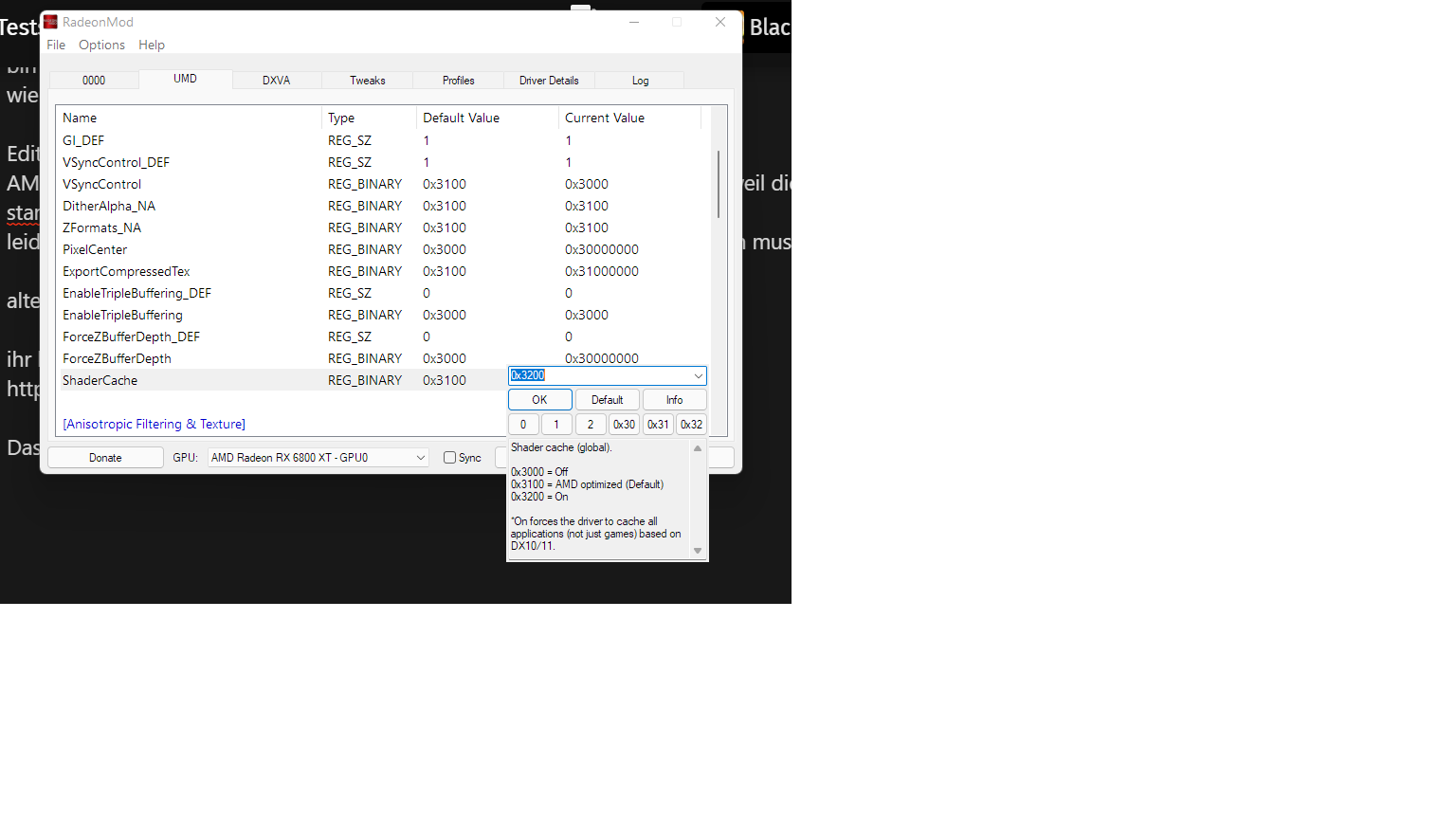The width and height of the screenshot is (1456, 819).
Task: Open the File menu
Action: click(x=56, y=45)
